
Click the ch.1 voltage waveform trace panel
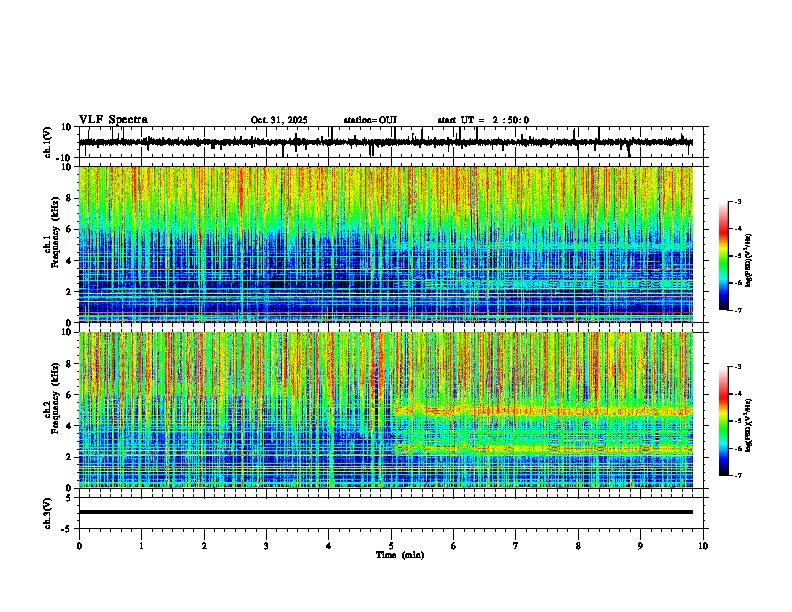point(390,142)
